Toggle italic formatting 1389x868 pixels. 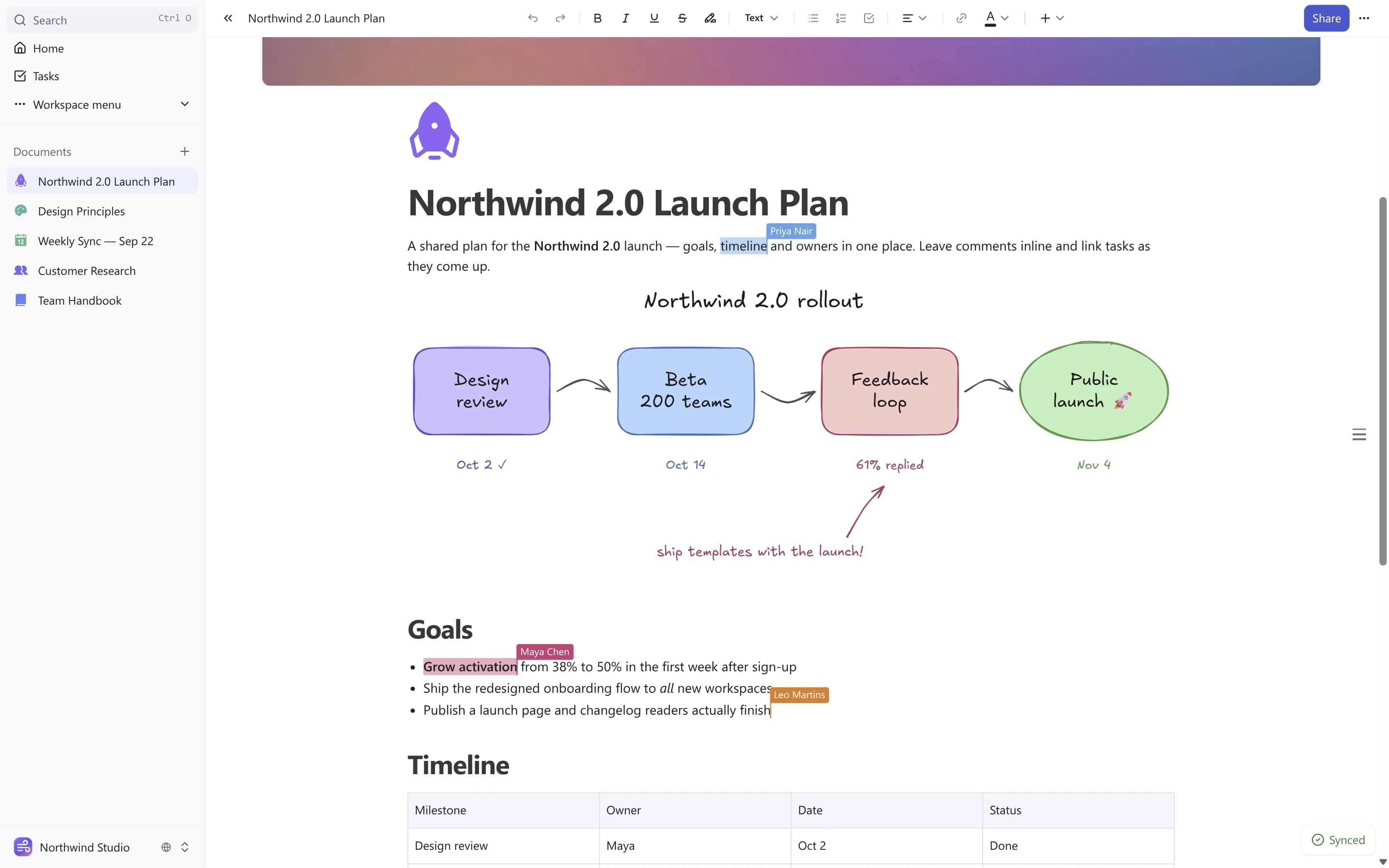point(625,18)
